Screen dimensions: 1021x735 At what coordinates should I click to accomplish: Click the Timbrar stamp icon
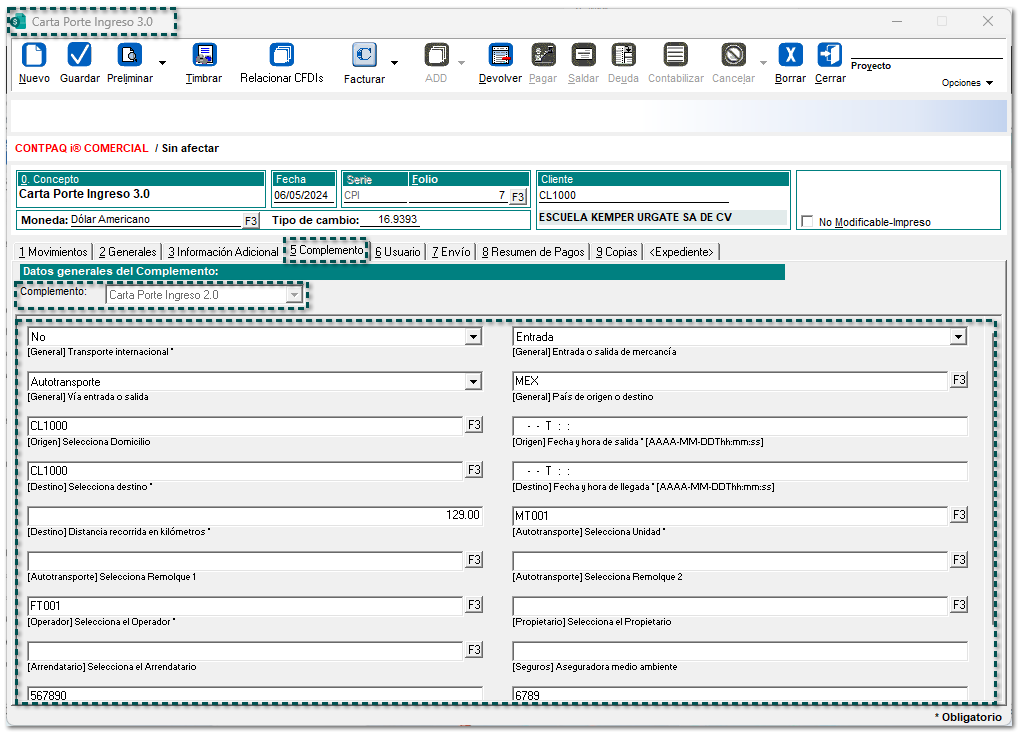pyautogui.click(x=204, y=56)
